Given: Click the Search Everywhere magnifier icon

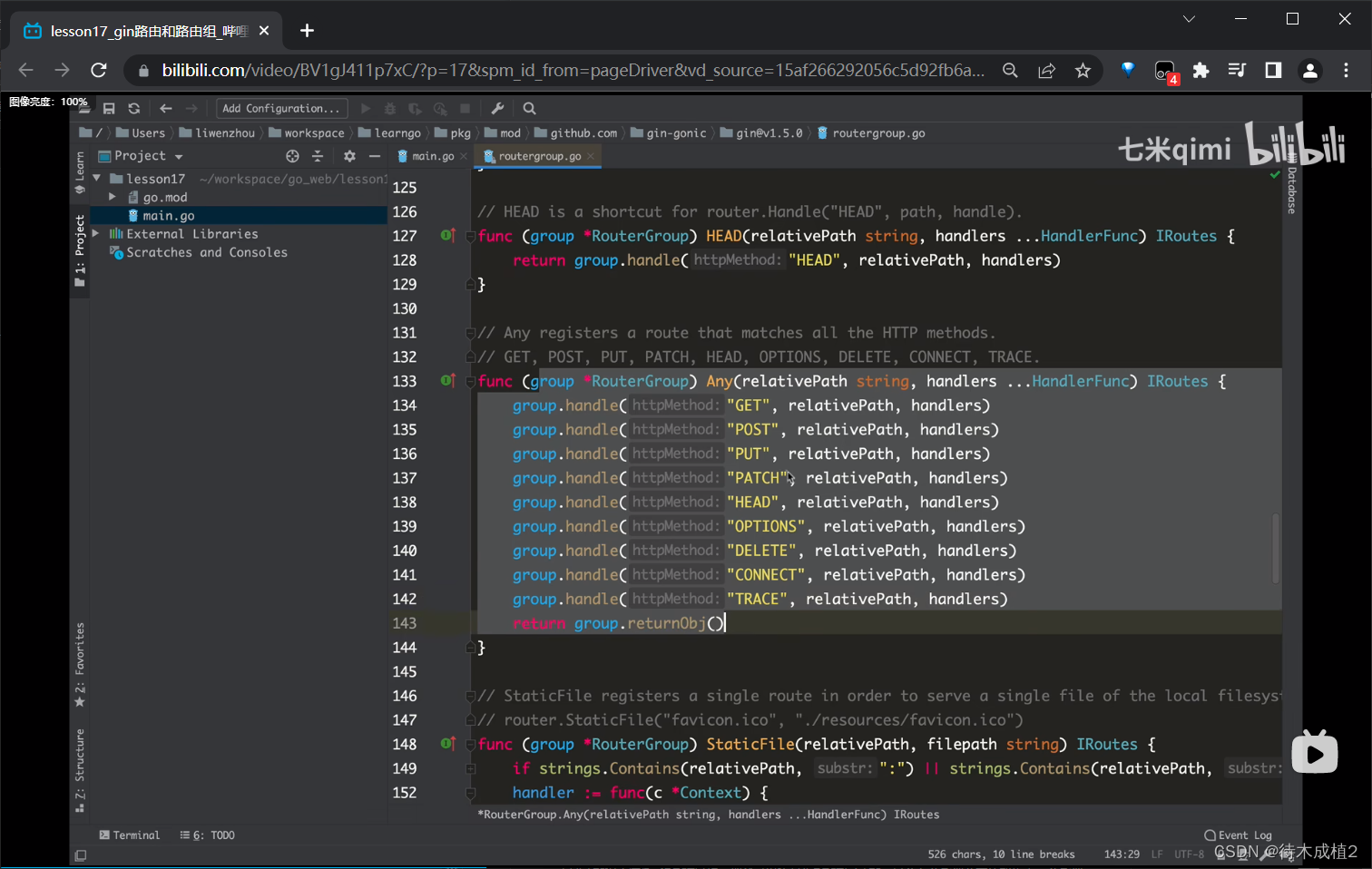Looking at the screenshot, I should [530, 109].
